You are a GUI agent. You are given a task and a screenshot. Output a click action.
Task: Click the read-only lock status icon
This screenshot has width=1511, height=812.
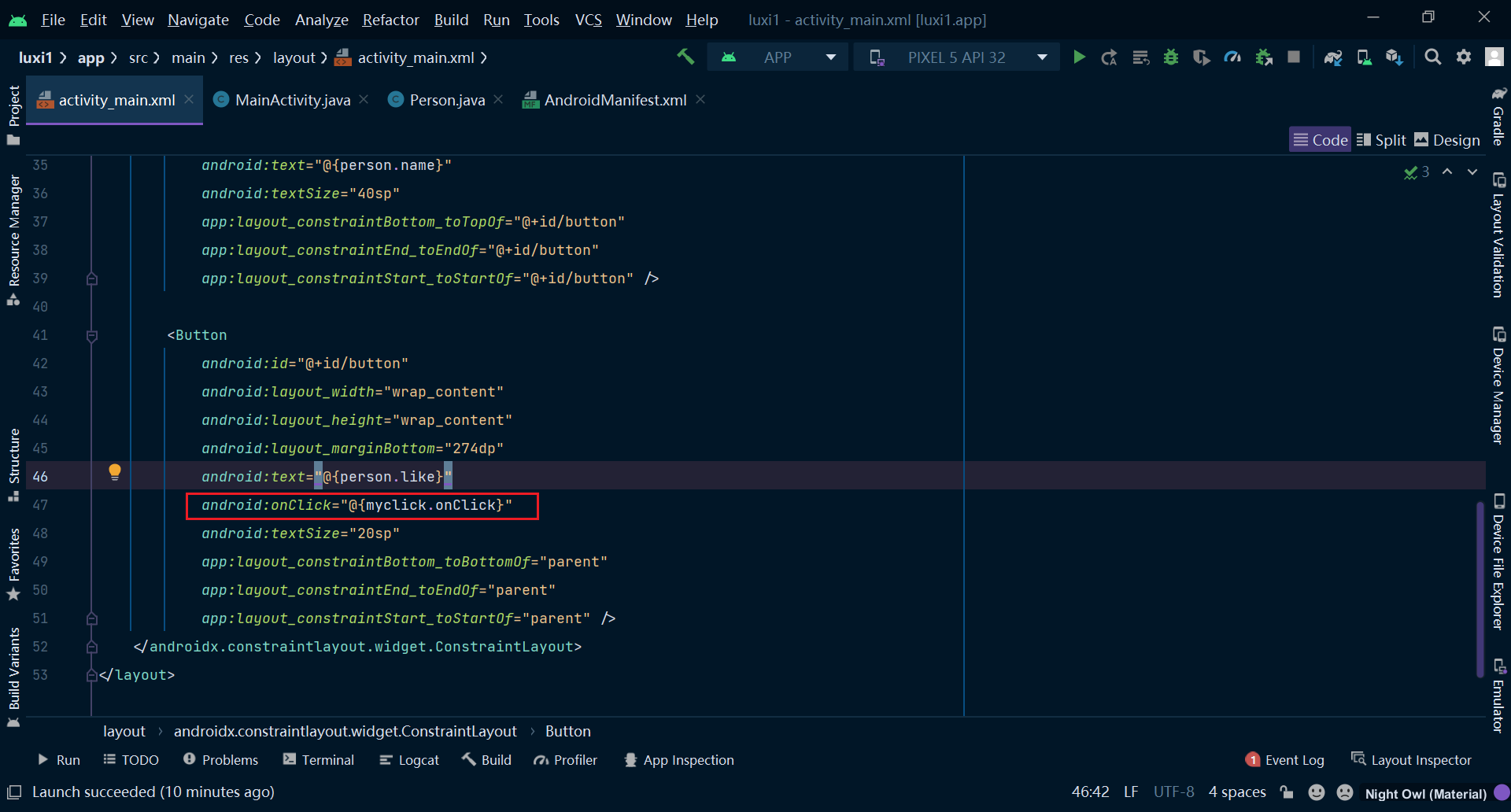click(x=1287, y=792)
